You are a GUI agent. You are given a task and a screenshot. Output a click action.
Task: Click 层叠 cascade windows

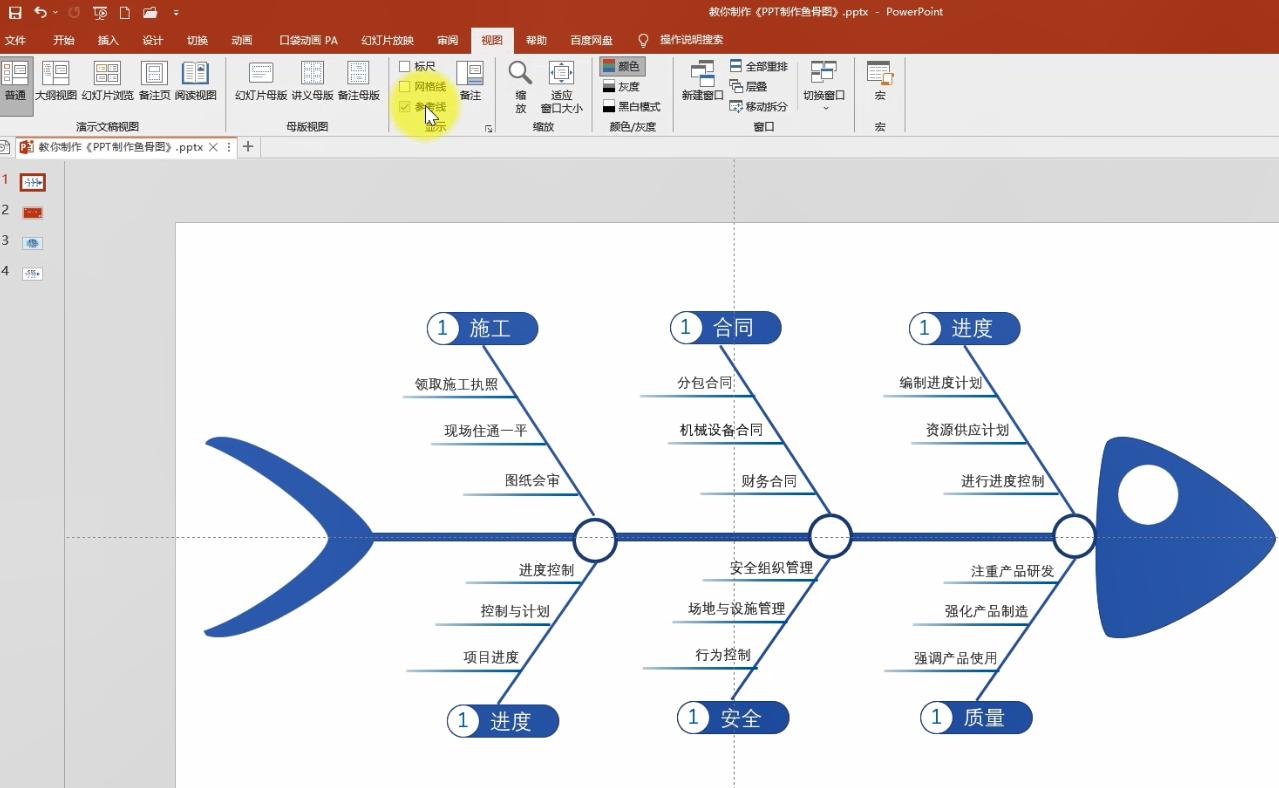748,87
